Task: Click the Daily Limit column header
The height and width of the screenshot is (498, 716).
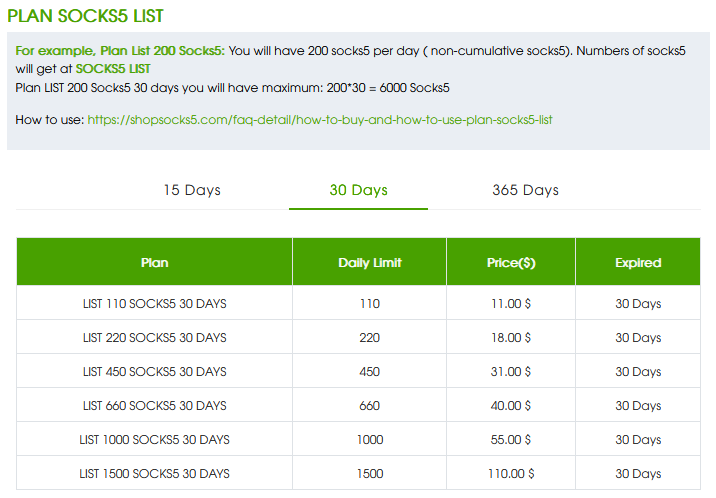Action: pyautogui.click(x=369, y=263)
